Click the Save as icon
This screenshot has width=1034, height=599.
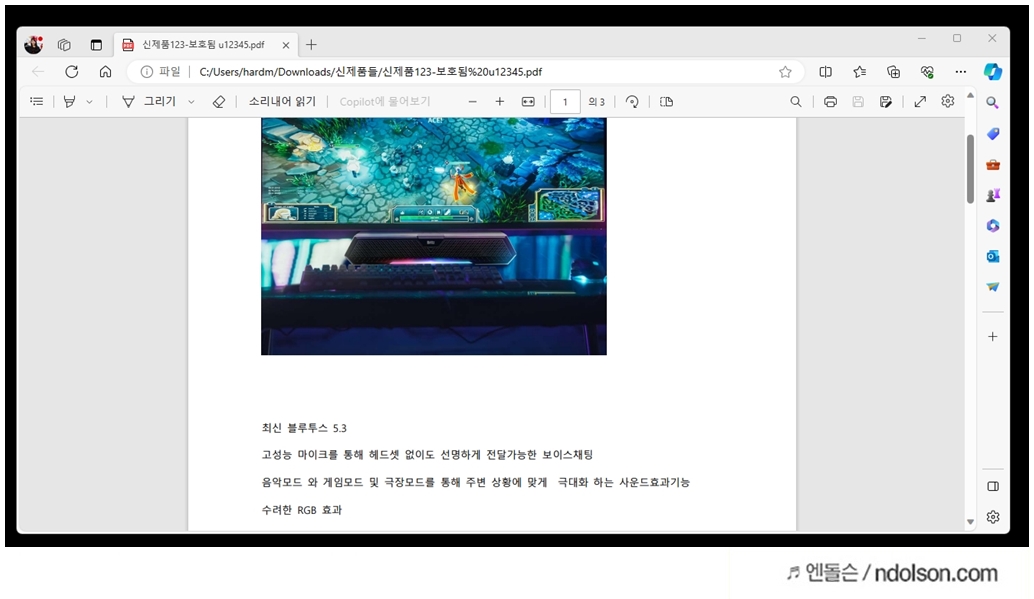(x=886, y=102)
